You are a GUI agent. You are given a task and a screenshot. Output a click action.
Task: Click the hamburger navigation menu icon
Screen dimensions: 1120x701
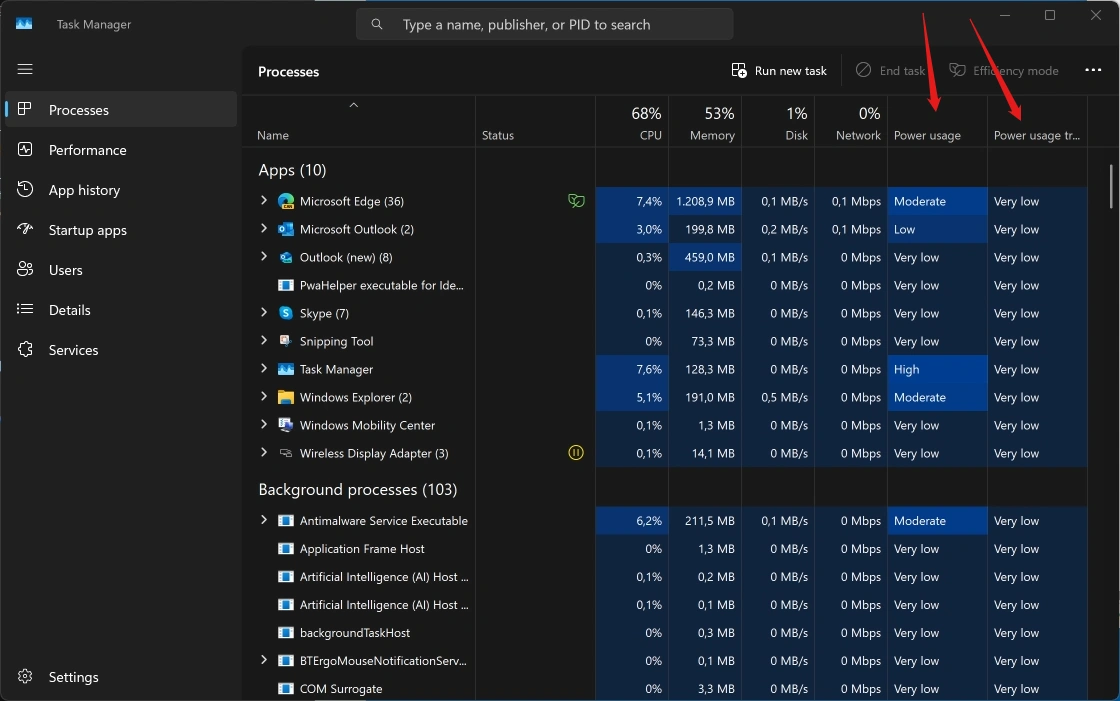(x=25, y=69)
